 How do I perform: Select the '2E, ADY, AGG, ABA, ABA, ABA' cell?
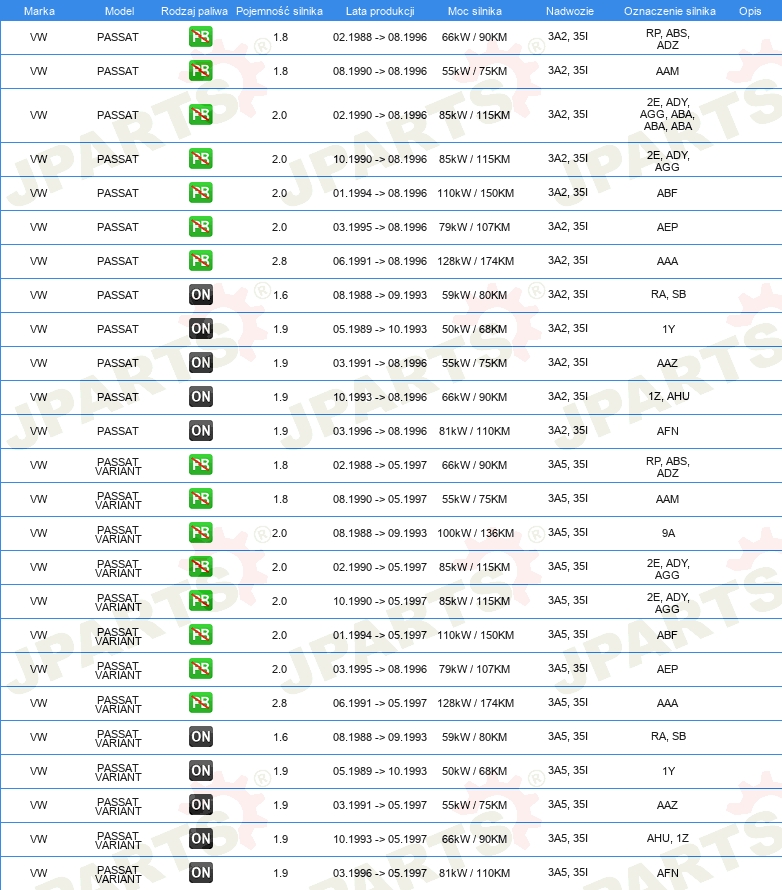pyautogui.click(x=667, y=114)
